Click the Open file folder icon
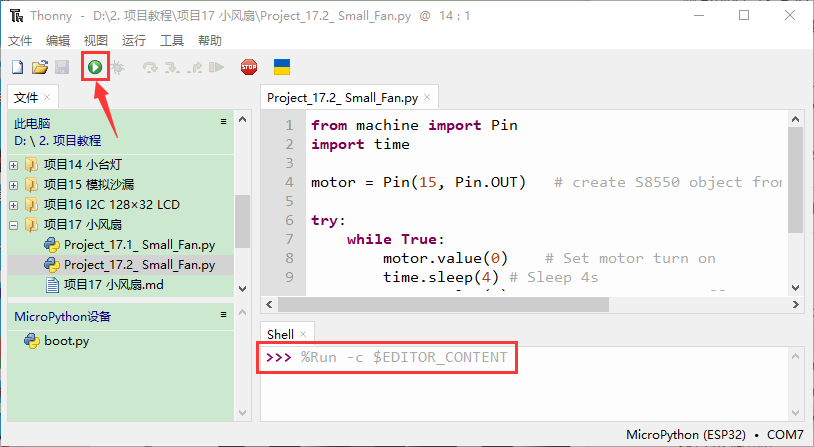This screenshot has width=814, height=447. coord(40,67)
